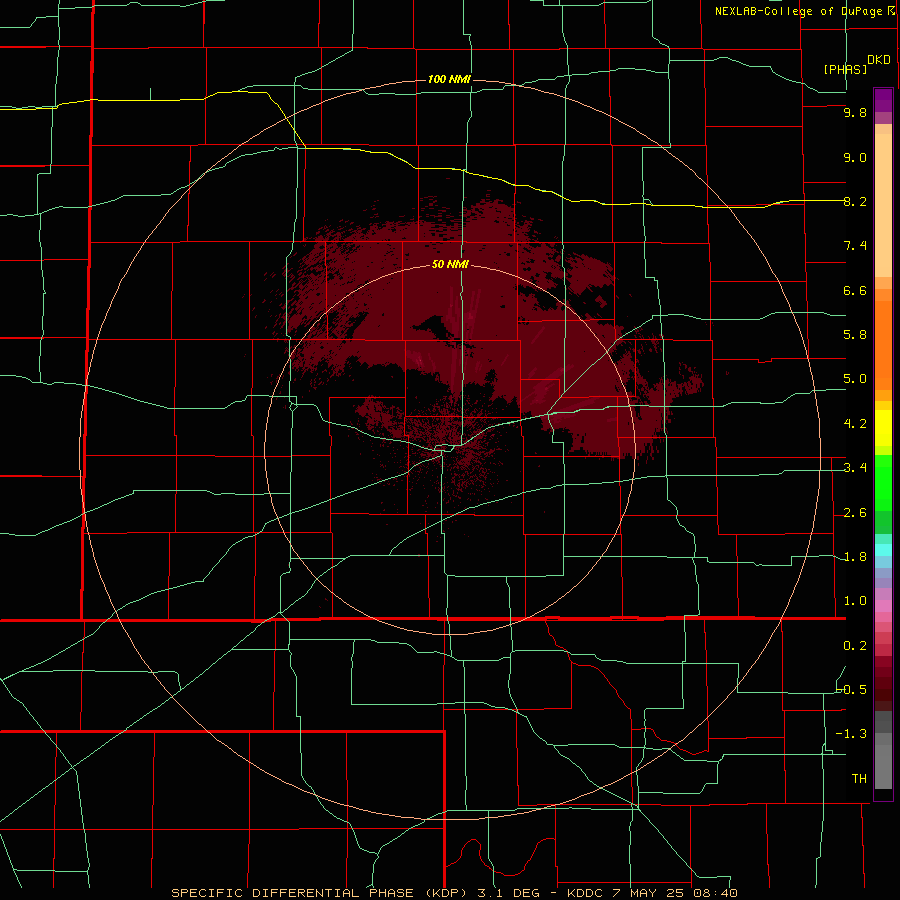The image size is (900, 900).
Task: Click the 1.0 value on the scale
Action: (855, 601)
